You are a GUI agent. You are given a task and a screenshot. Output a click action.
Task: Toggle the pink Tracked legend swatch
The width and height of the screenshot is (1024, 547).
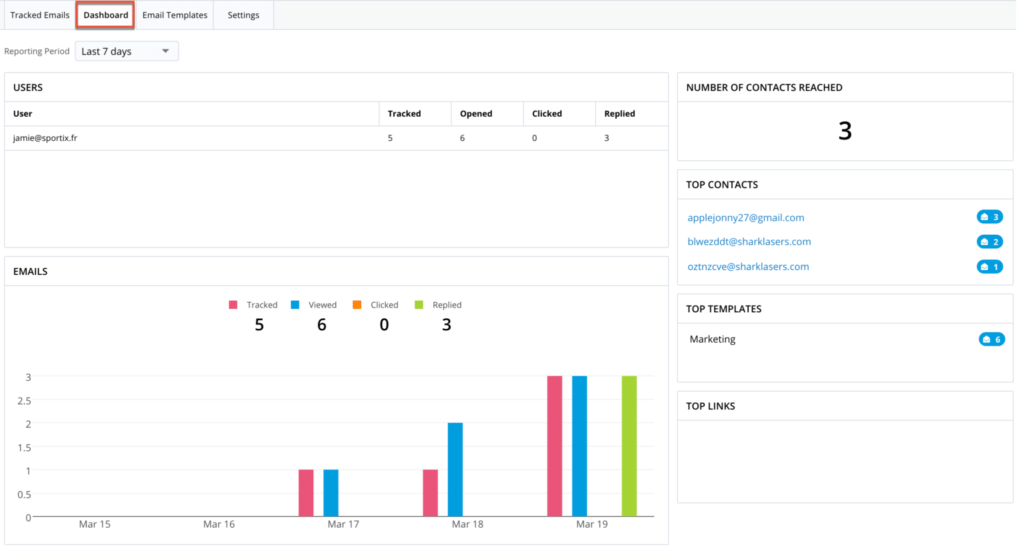pos(233,305)
